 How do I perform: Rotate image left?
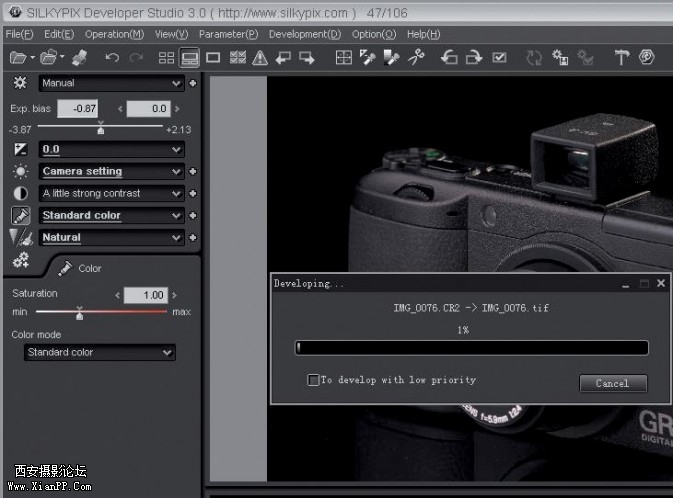(x=449, y=58)
